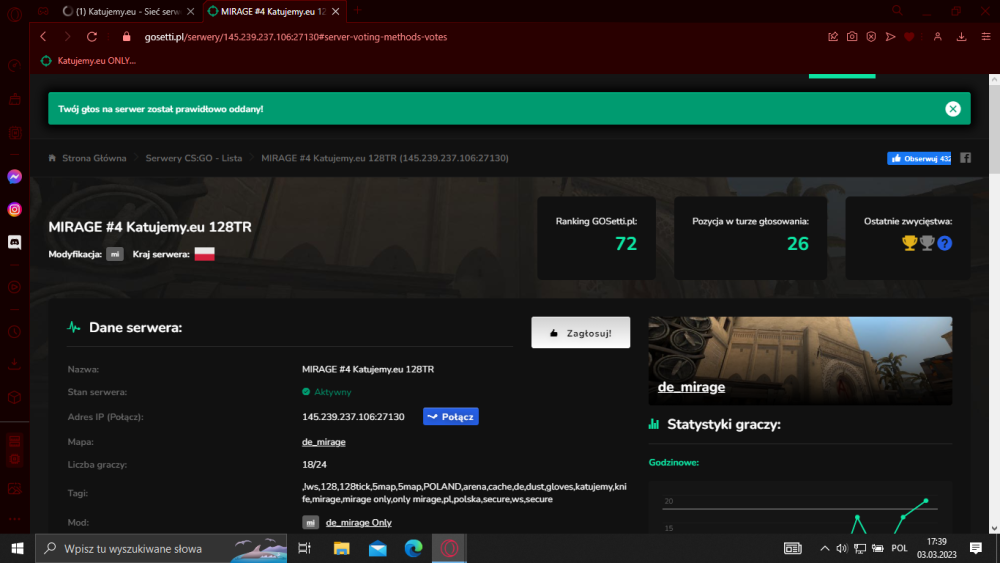The height and width of the screenshot is (563, 1000).
Task: Take a snapshot with camera icon
Action: [852, 37]
